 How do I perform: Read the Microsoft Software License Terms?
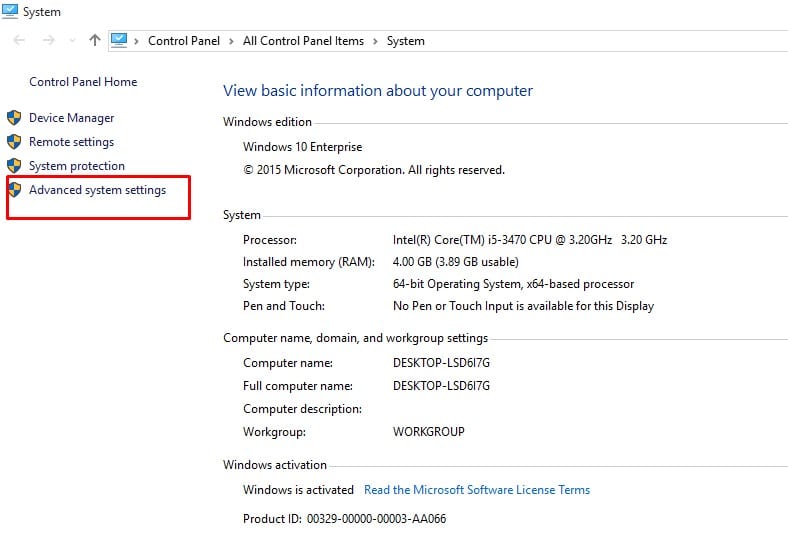[x=476, y=490]
